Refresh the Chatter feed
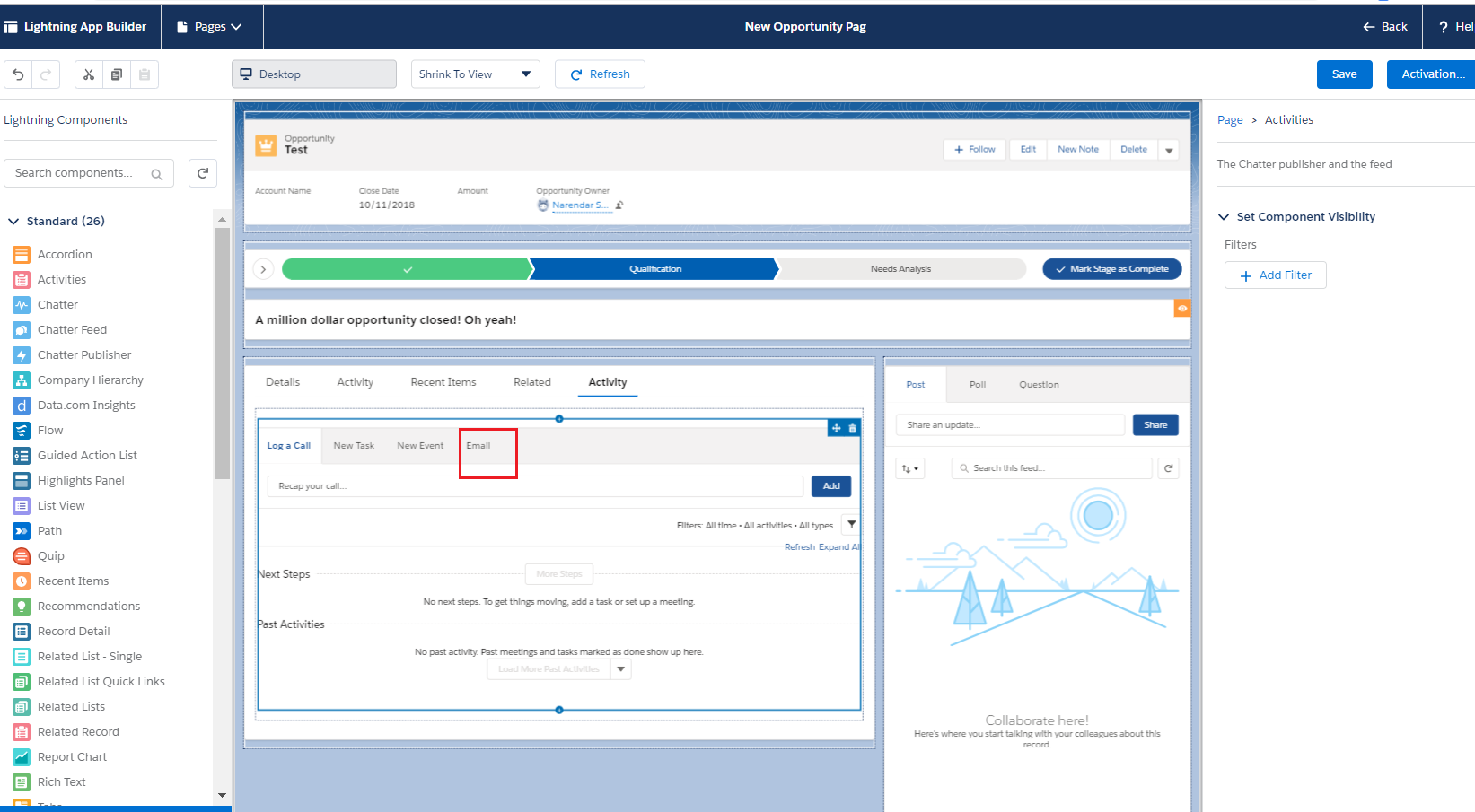1475x812 pixels. 1168,468
